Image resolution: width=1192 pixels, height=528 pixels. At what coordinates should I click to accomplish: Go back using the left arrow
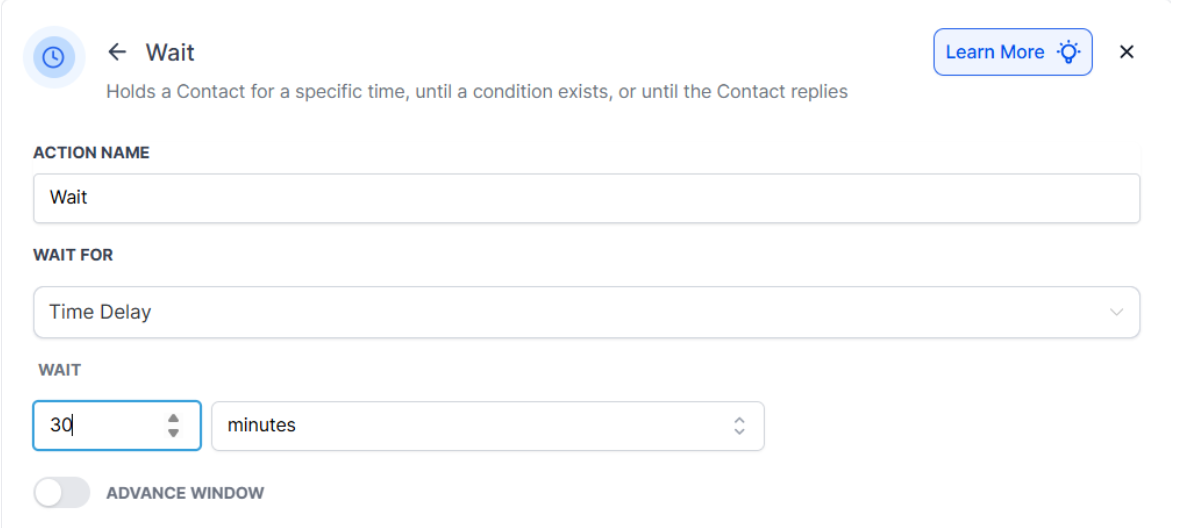click(118, 52)
